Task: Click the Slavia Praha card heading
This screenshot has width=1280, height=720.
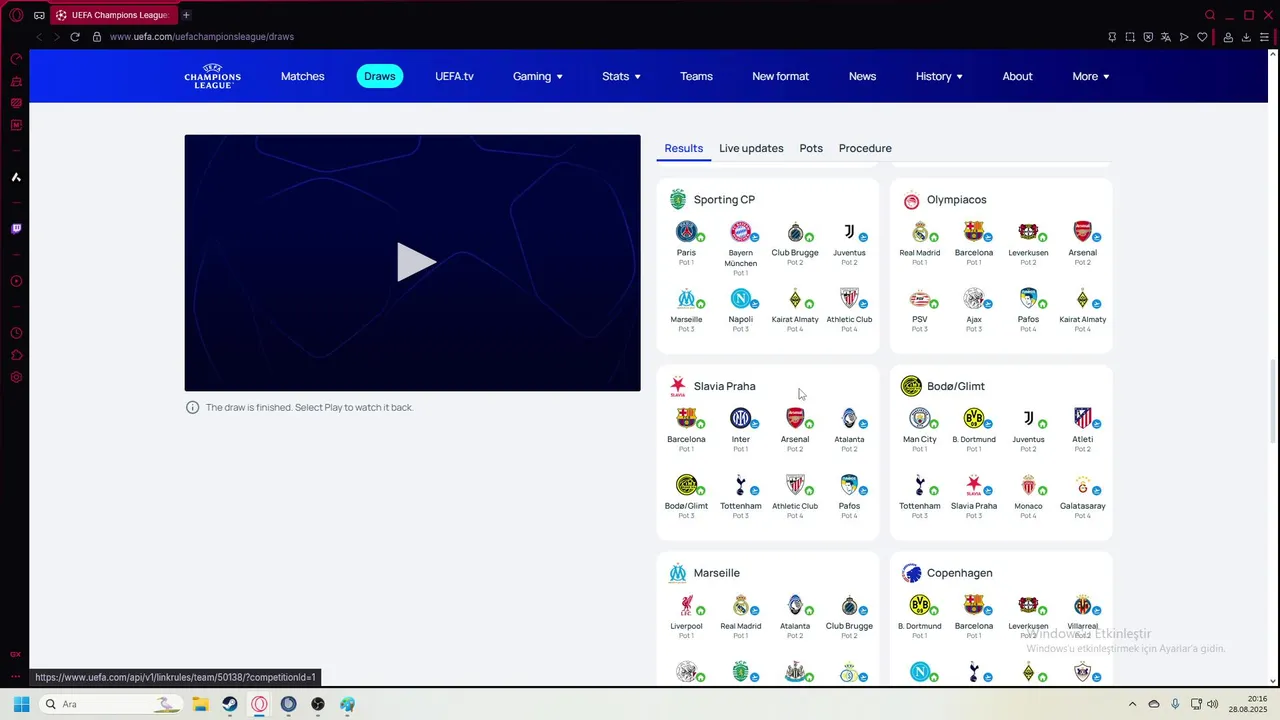Action: pyautogui.click(x=724, y=386)
